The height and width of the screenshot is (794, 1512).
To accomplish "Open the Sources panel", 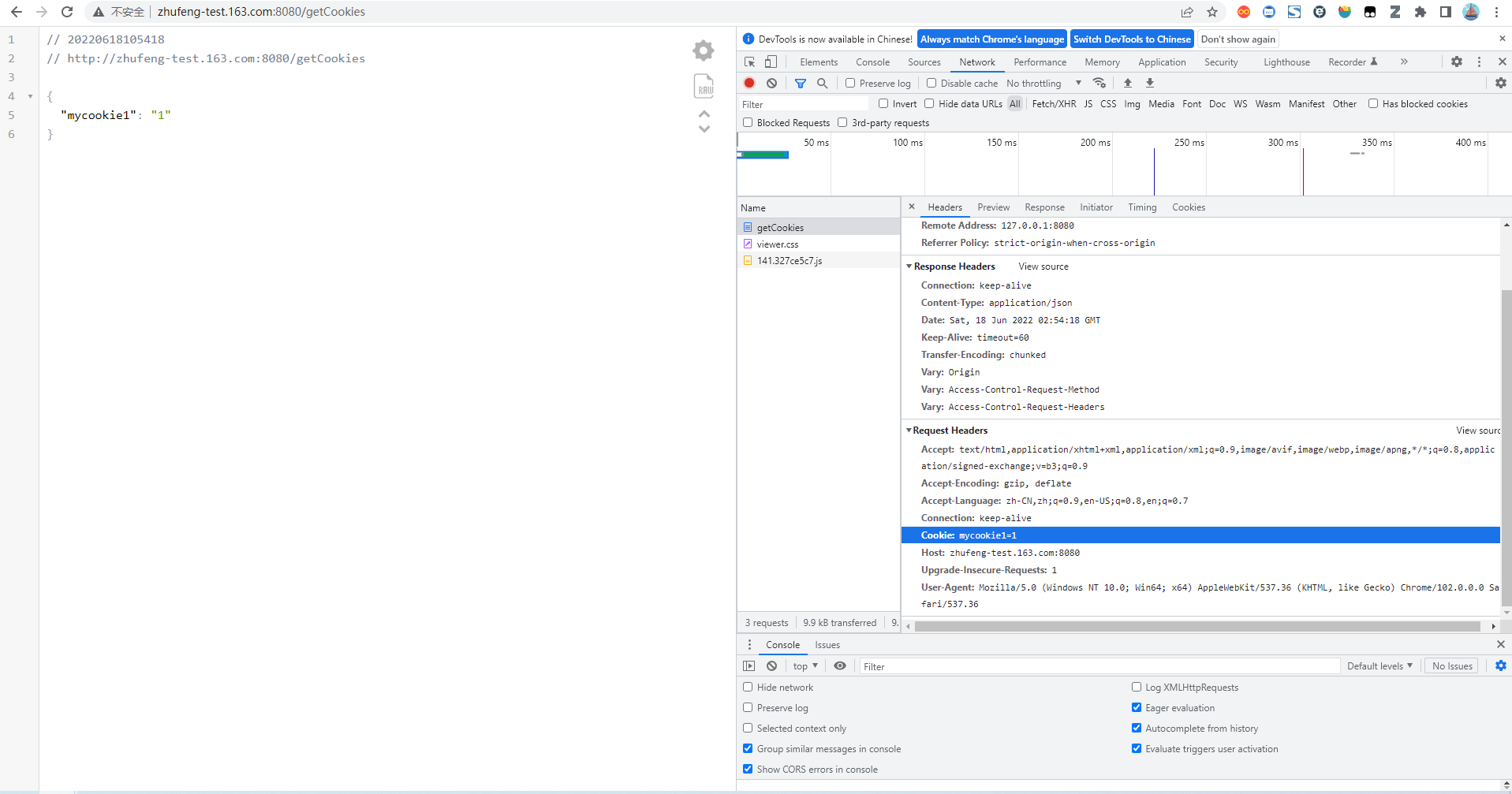I will [x=924, y=62].
